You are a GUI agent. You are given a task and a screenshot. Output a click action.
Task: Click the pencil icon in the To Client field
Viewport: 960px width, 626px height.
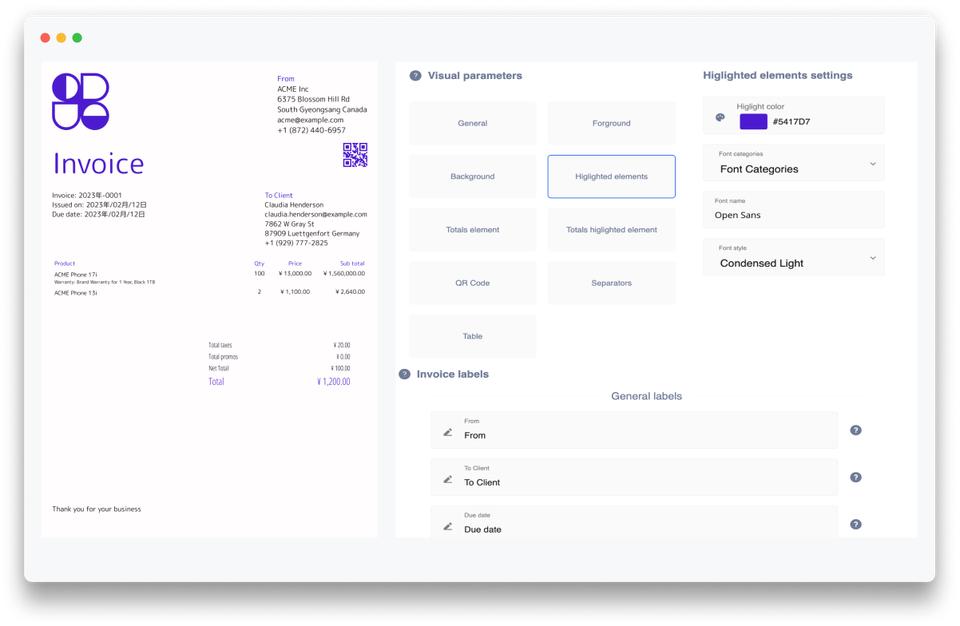tap(446, 477)
